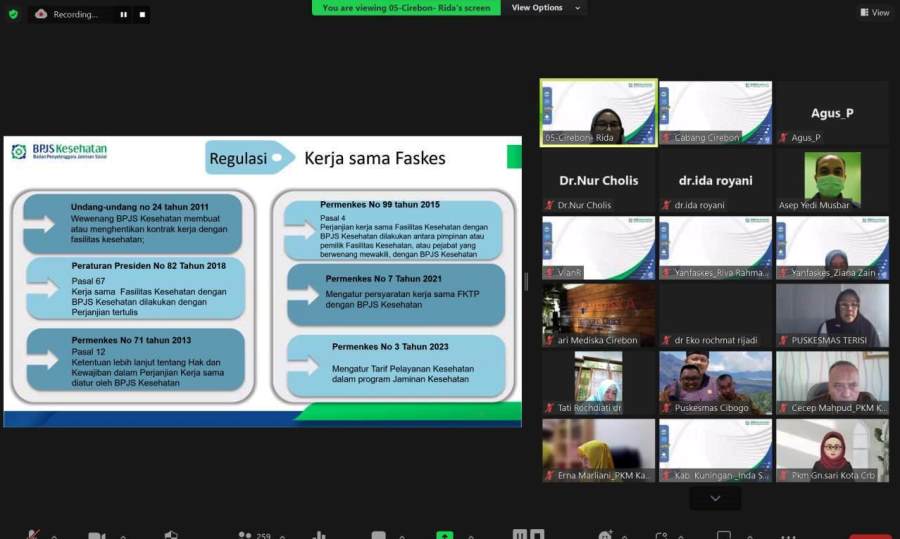Click muted mic icon on Erna Marliani_PKM tile

click(x=549, y=475)
